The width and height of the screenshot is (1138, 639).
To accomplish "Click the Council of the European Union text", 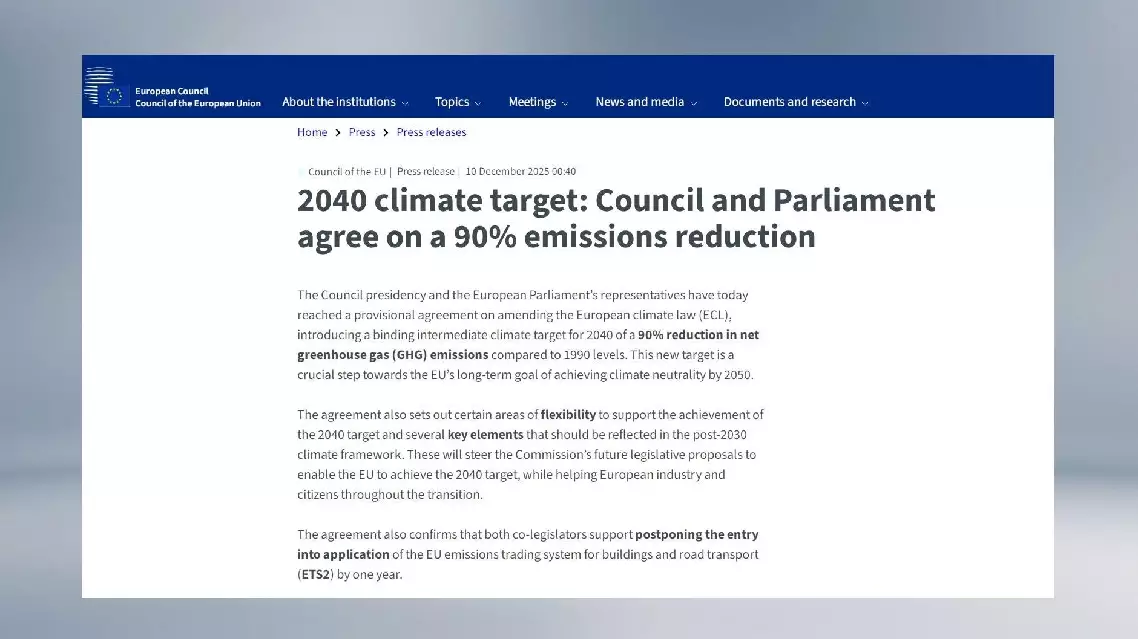I will pyautogui.click(x=198, y=103).
